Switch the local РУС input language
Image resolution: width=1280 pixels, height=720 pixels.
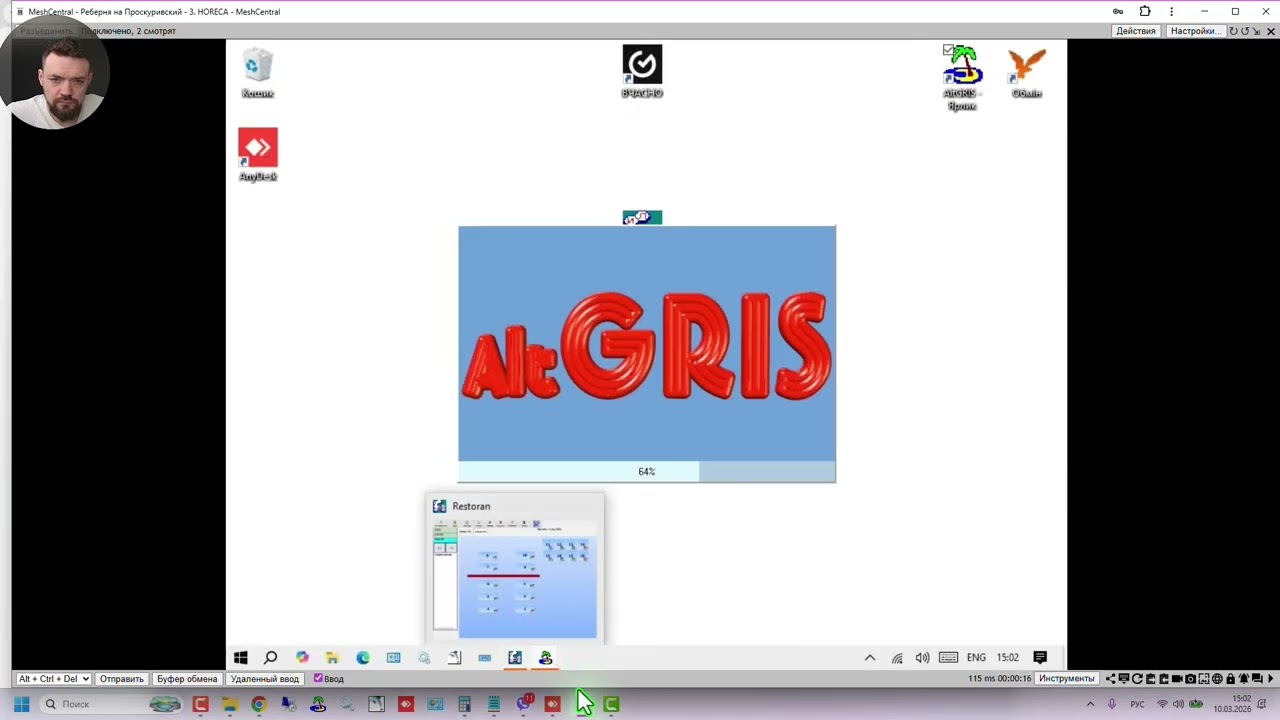[1137, 704]
